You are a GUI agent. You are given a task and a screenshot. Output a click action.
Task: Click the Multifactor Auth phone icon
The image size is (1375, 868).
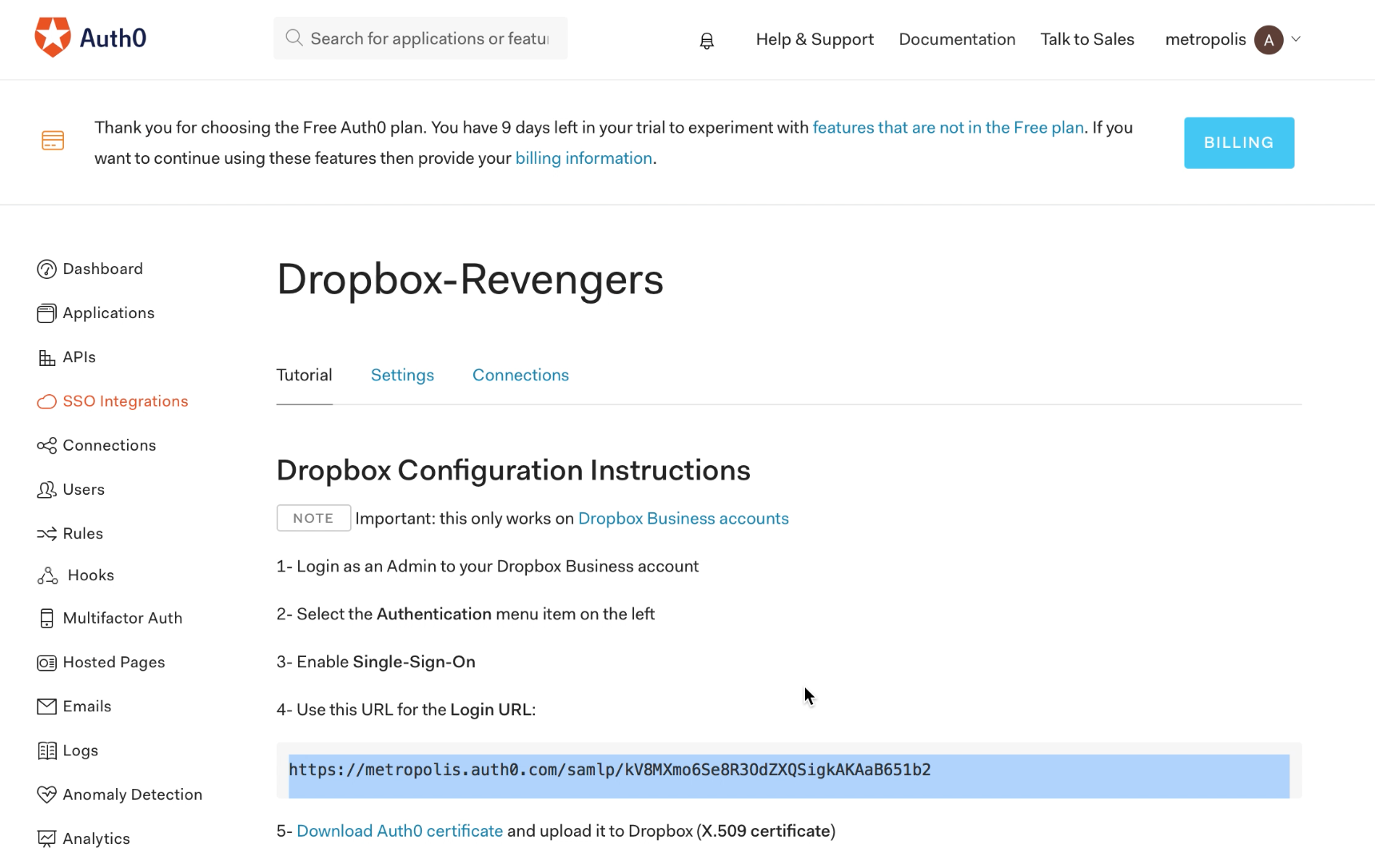point(46,618)
